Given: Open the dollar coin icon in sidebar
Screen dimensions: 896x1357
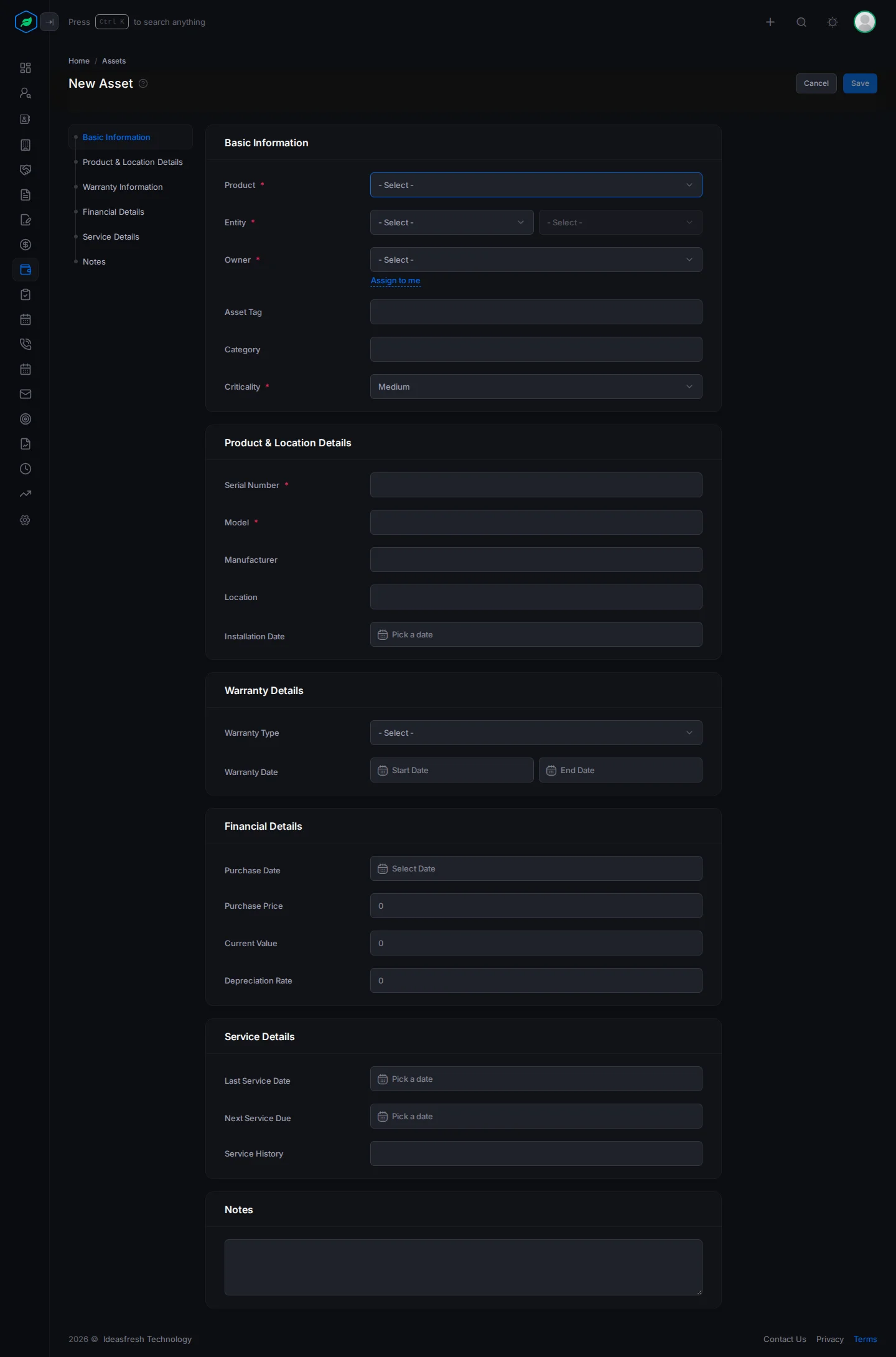Looking at the screenshot, I should click(x=26, y=245).
